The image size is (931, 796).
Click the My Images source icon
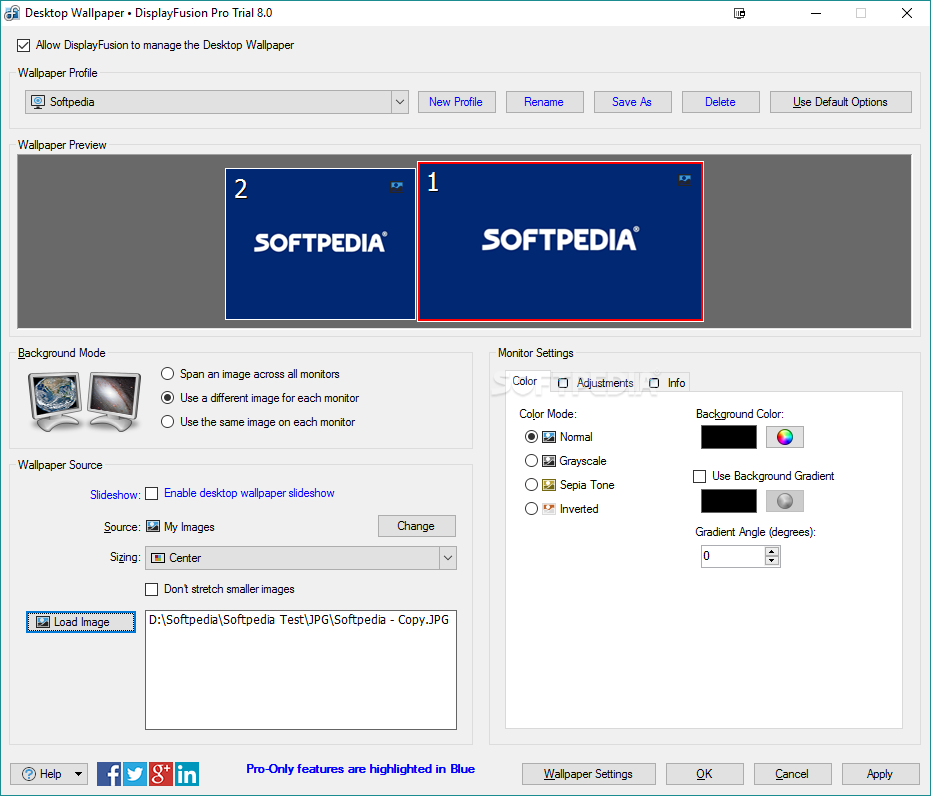153,526
